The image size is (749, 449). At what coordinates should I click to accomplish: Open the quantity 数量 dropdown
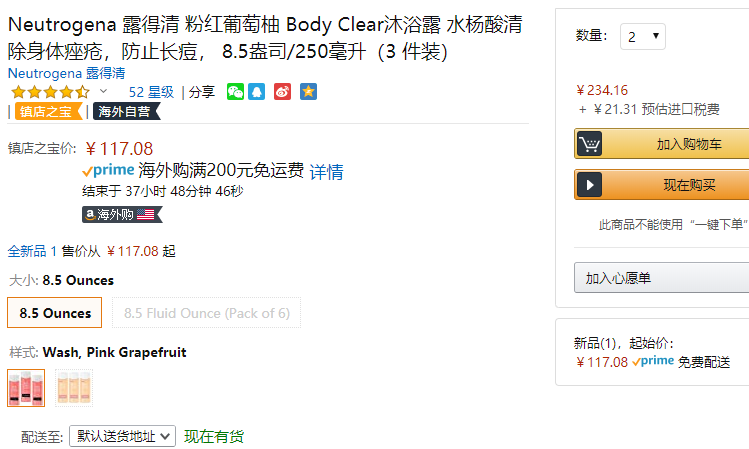pos(642,36)
